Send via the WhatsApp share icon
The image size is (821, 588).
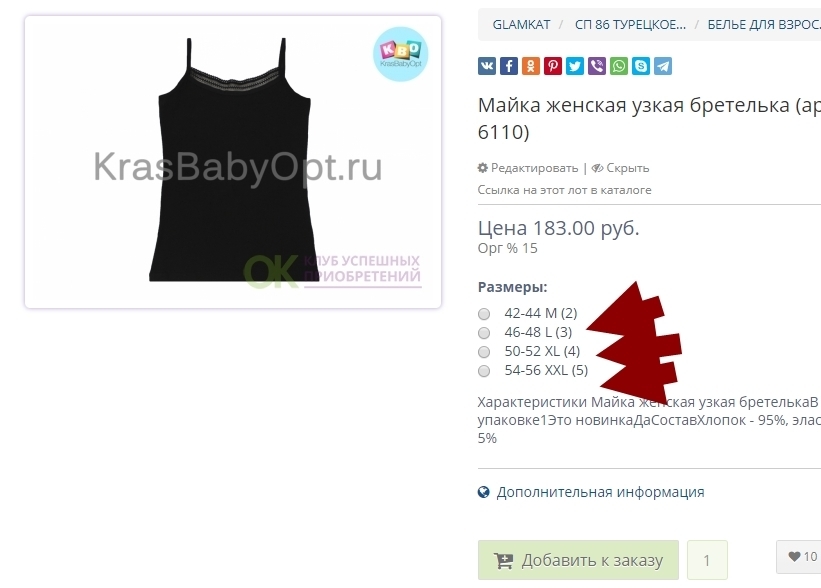point(618,66)
